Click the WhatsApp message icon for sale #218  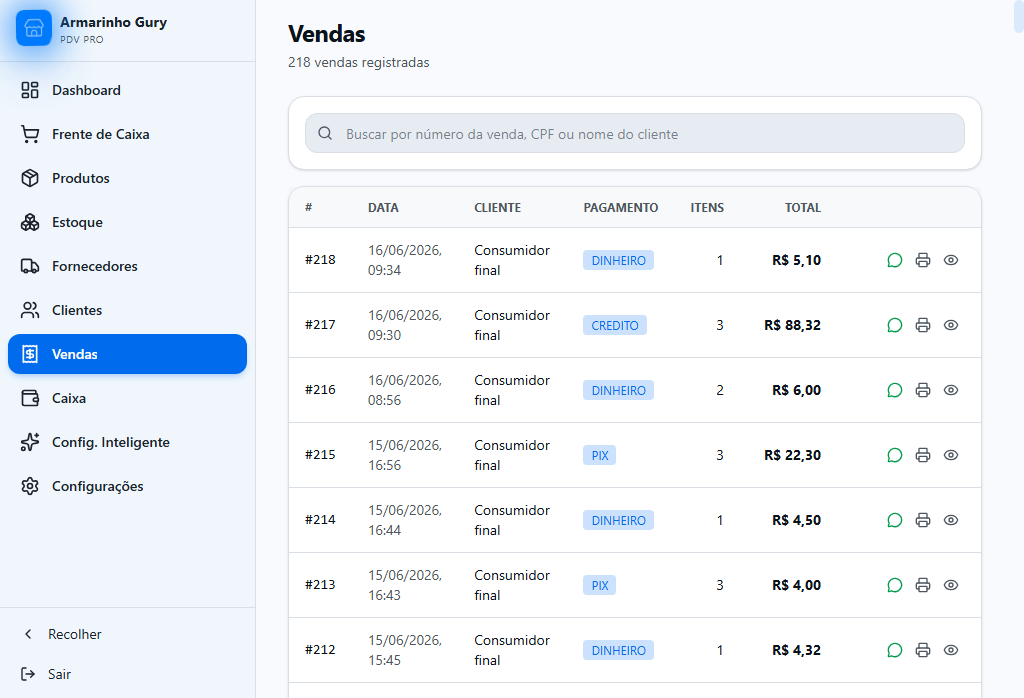pyautogui.click(x=895, y=260)
